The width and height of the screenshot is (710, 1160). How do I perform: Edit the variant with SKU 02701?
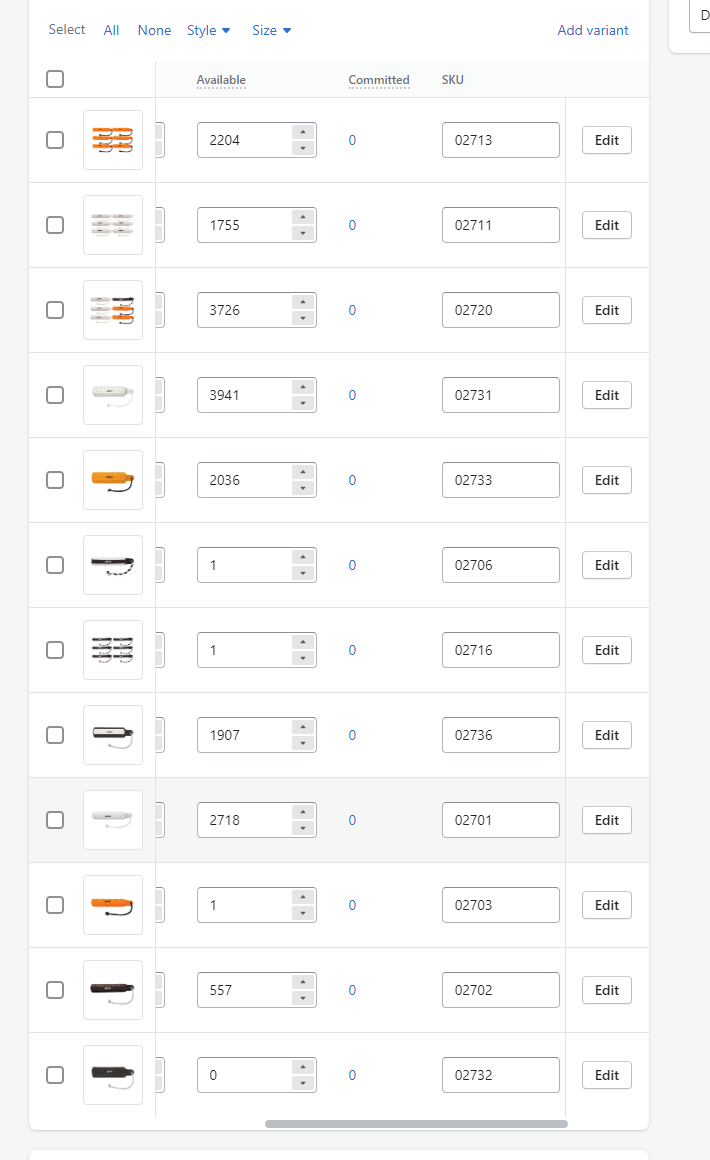pyautogui.click(x=606, y=820)
